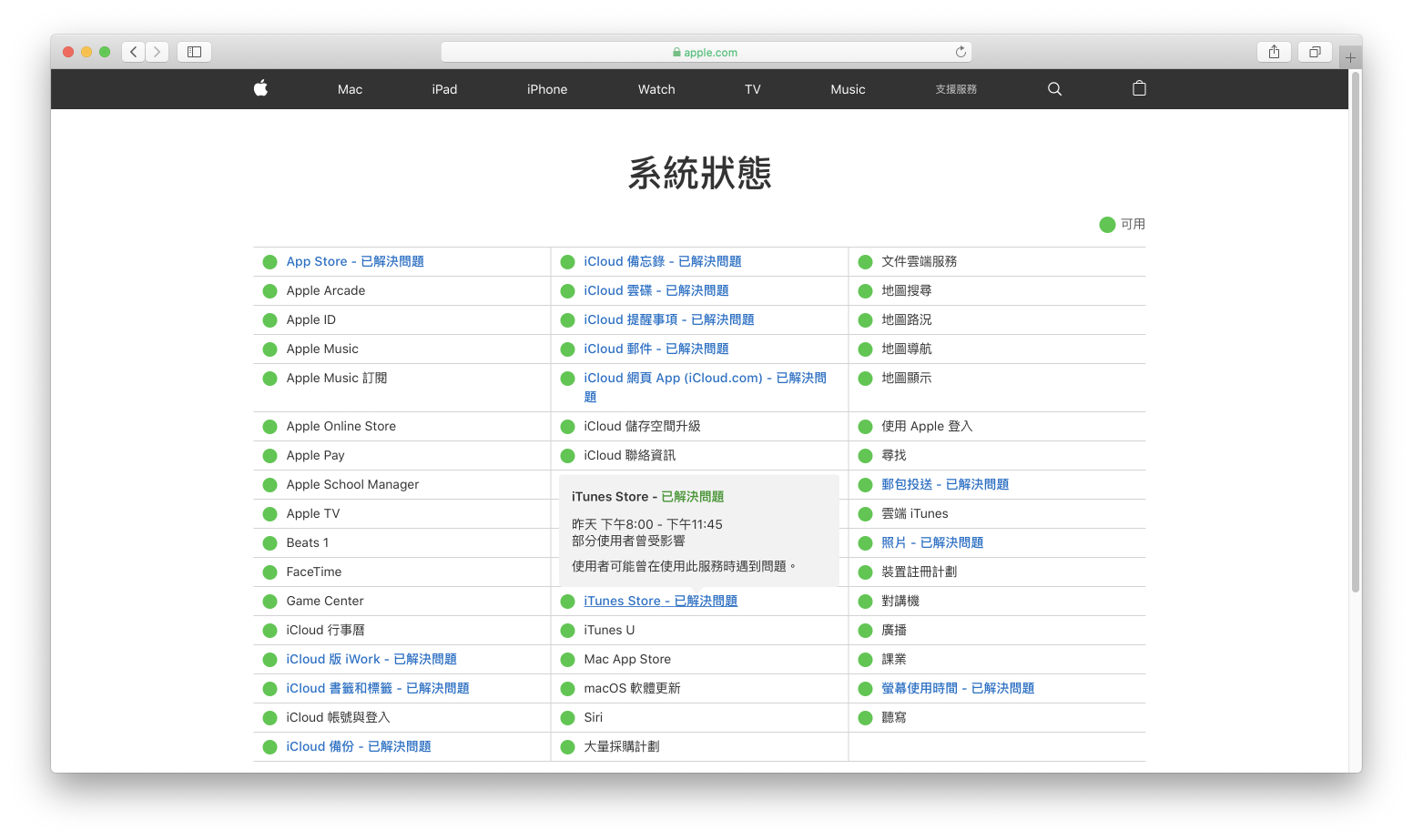The width and height of the screenshot is (1413, 840).
Task: Click Beats 1 status text
Action: pos(308,542)
